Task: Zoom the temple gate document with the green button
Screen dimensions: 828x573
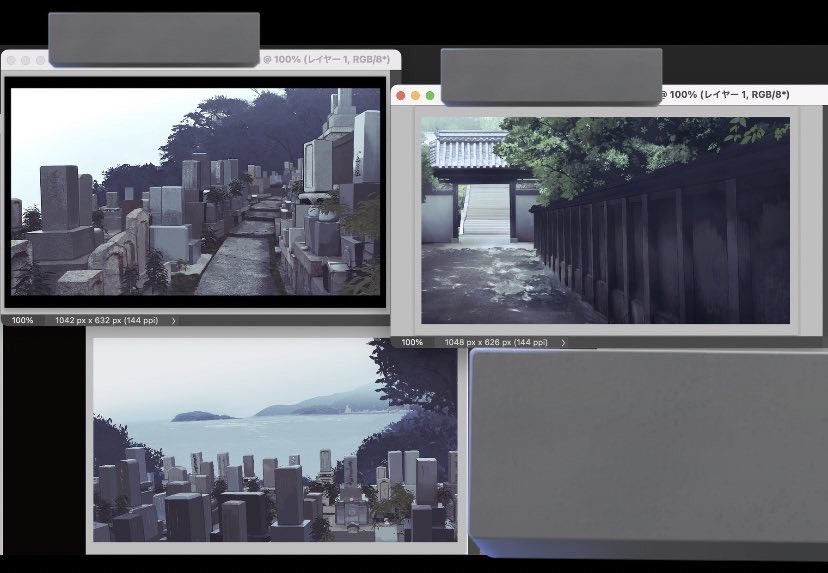Action: pyautogui.click(x=430, y=96)
